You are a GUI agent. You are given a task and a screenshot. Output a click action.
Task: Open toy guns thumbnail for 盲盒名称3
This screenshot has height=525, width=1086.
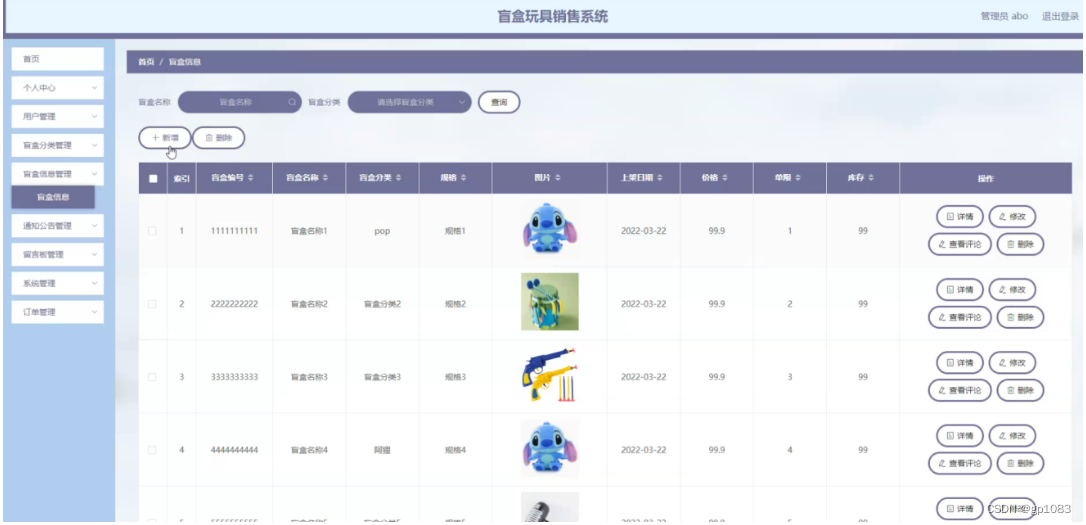(x=550, y=375)
